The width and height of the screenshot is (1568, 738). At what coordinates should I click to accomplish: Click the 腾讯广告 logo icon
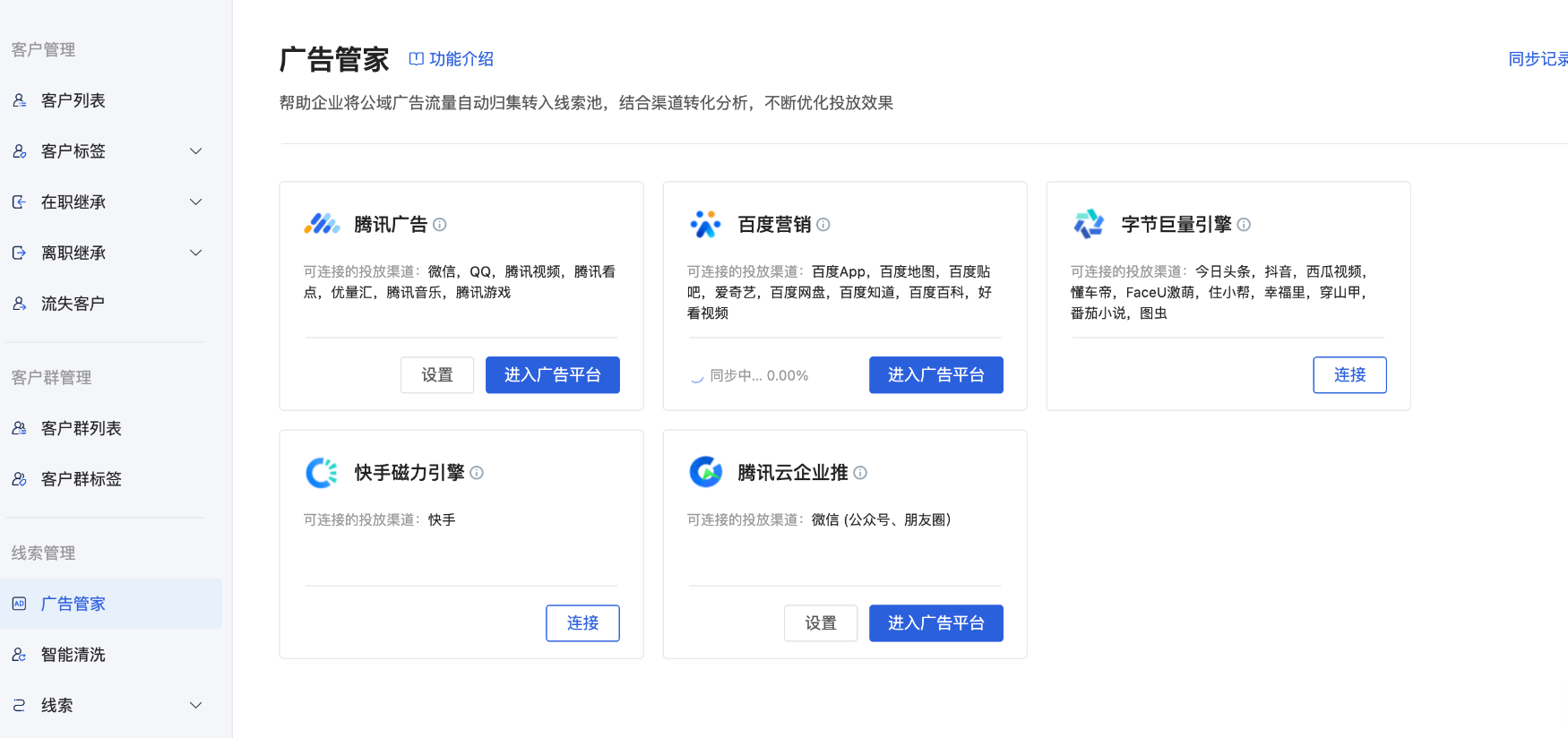click(322, 224)
